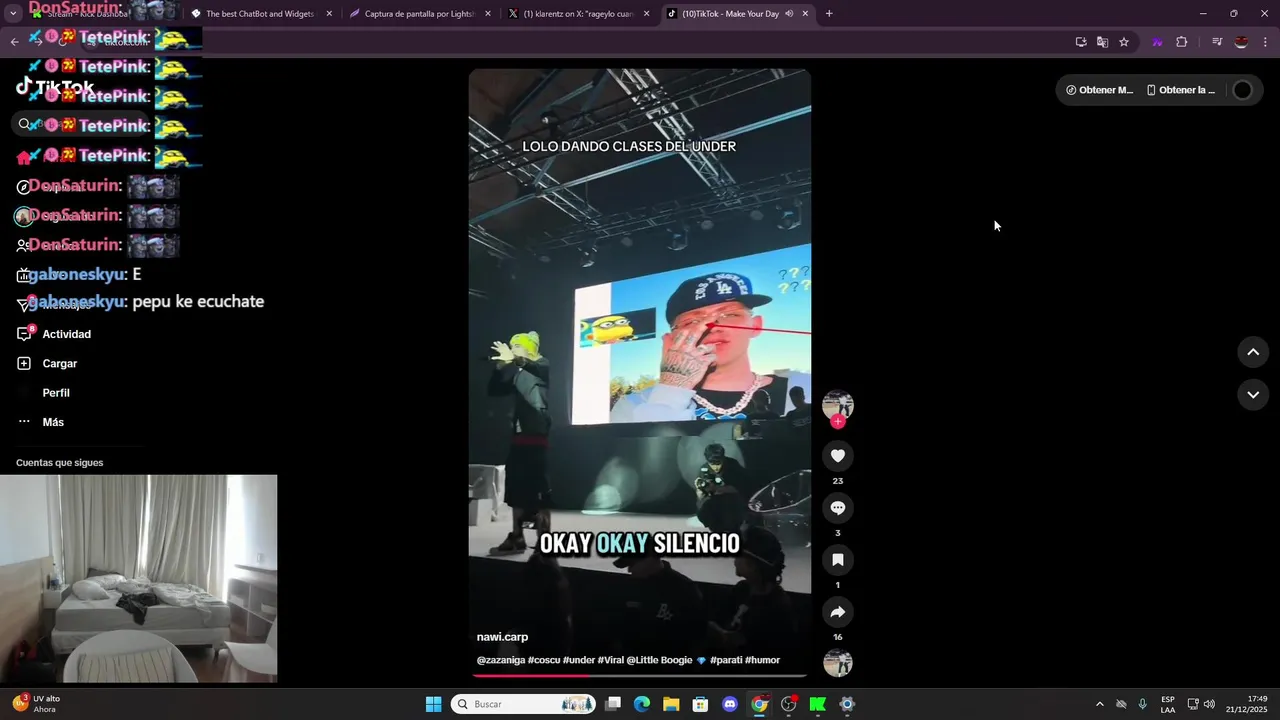
Task: Click the Obtener la ... app button
Action: [x=1180, y=90]
